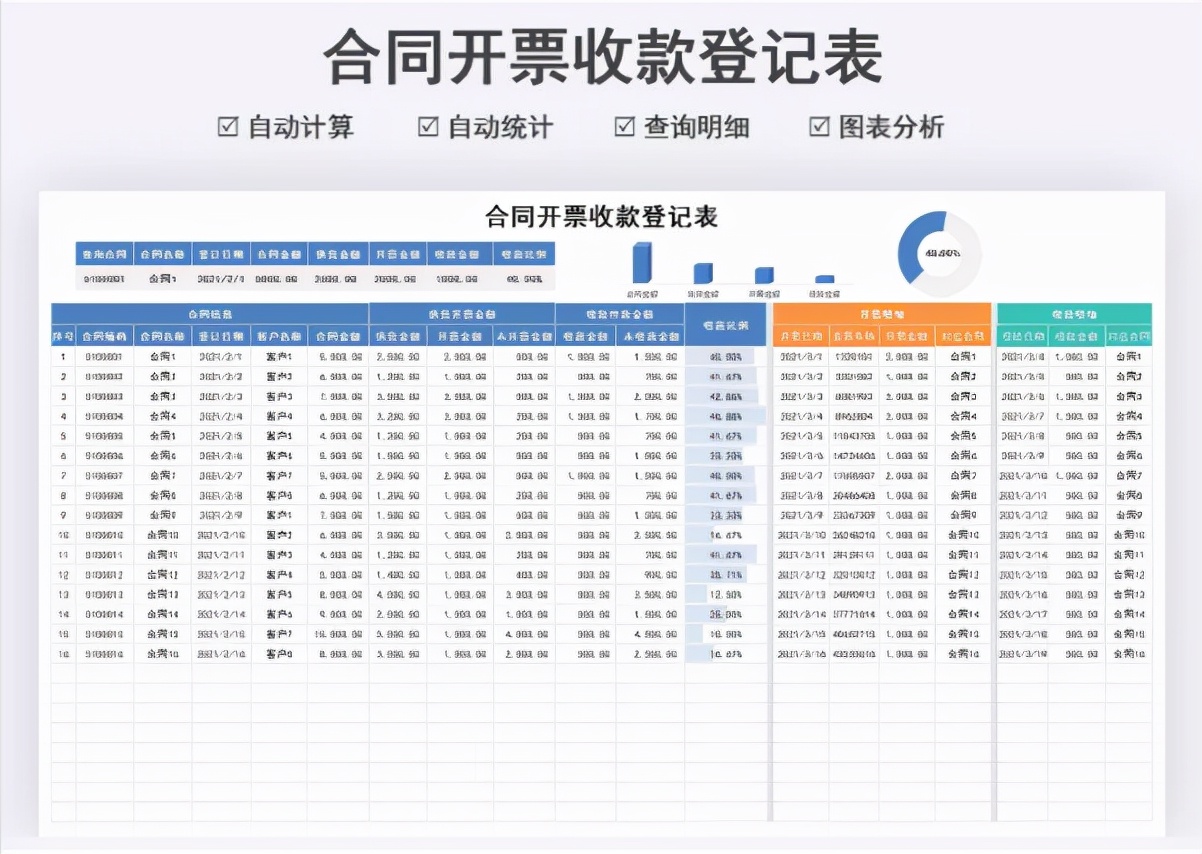Select the teal 收款明细 section header
This screenshot has width=1202, height=854.
[x=1072, y=313]
